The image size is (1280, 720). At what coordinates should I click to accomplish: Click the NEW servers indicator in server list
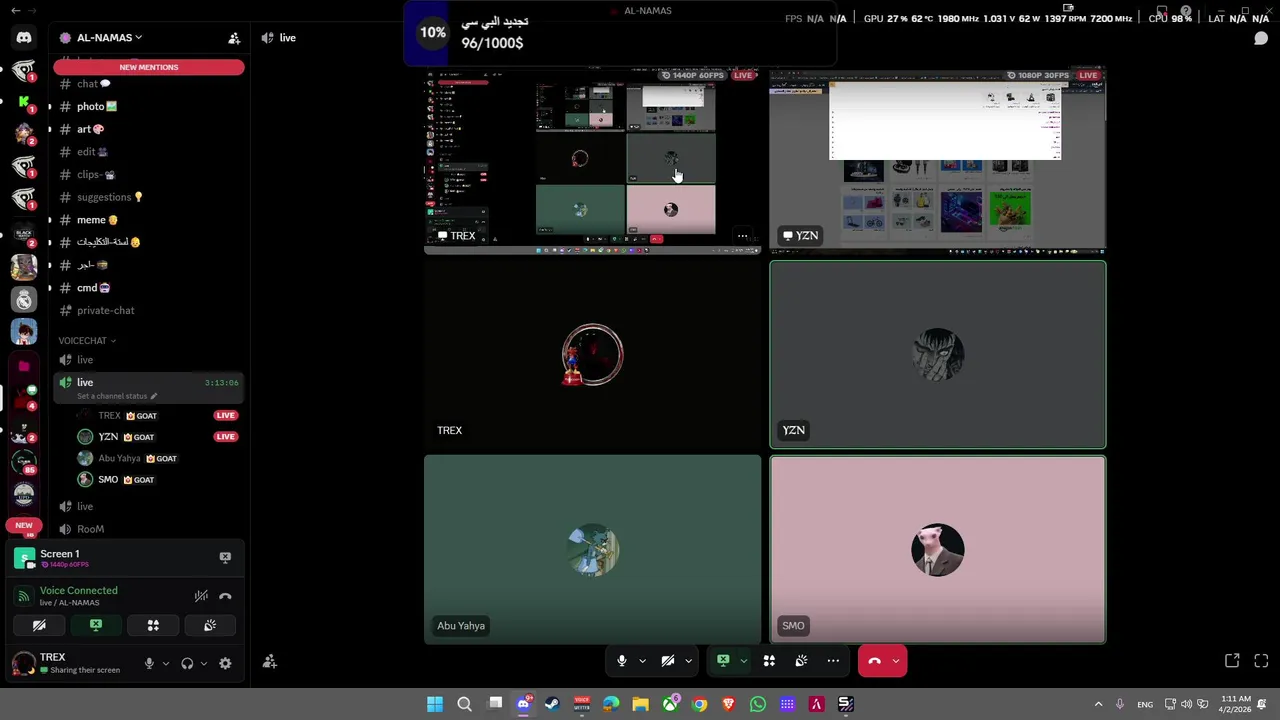point(24,525)
